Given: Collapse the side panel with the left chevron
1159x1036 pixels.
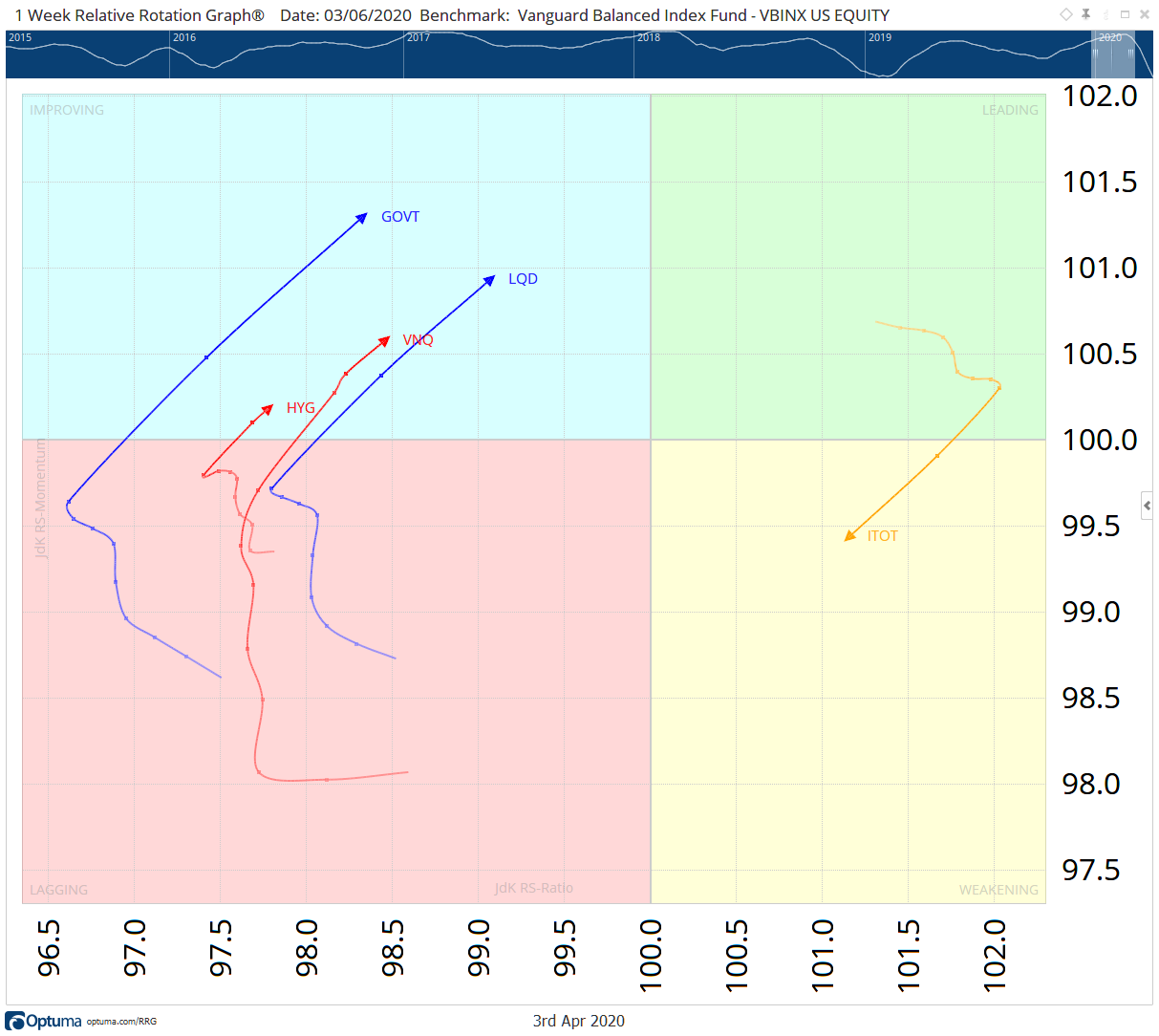Looking at the screenshot, I should 1147,505.
